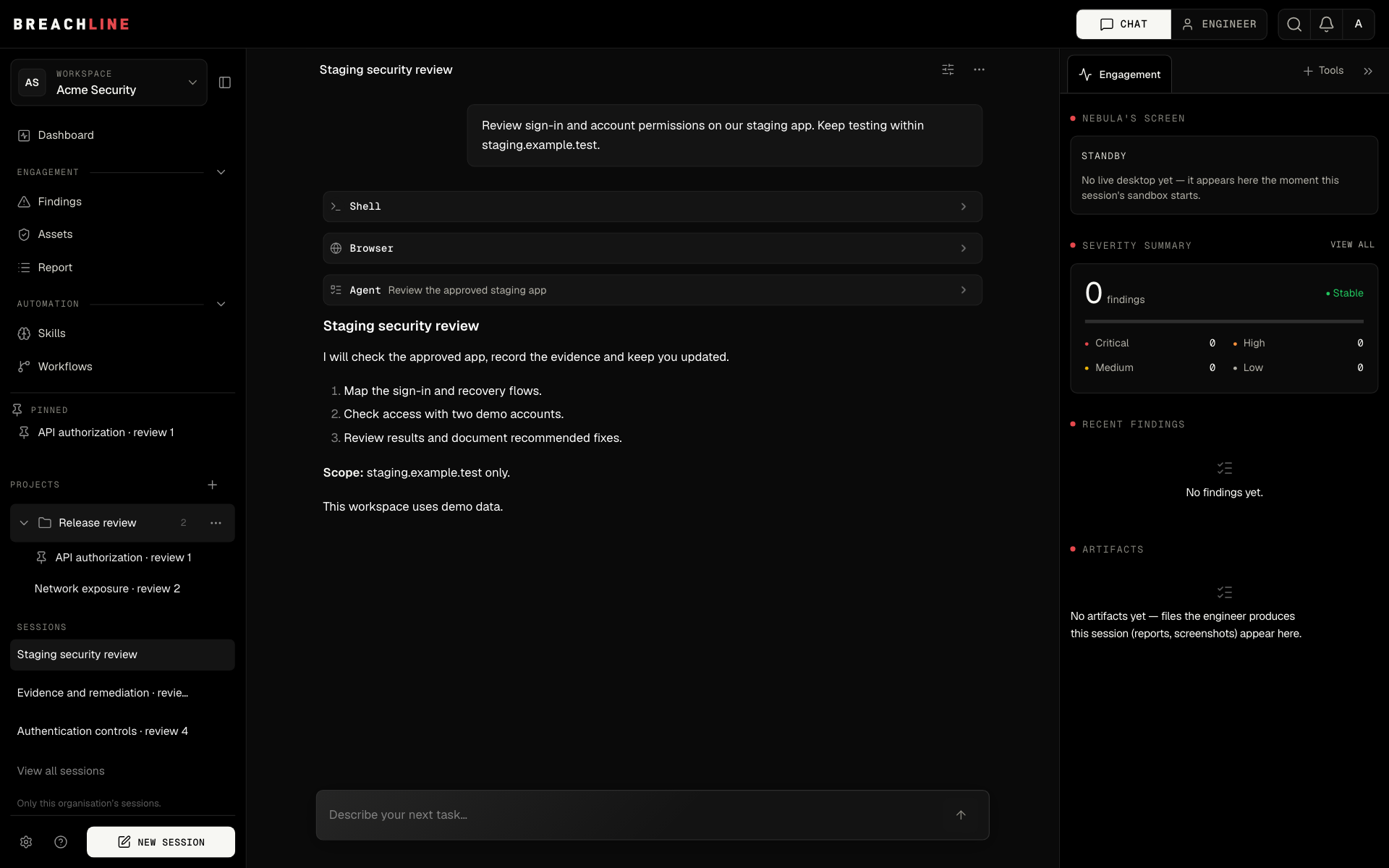Click the Browser globe icon
Screen dimensions: 1389x868
click(x=336, y=248)
